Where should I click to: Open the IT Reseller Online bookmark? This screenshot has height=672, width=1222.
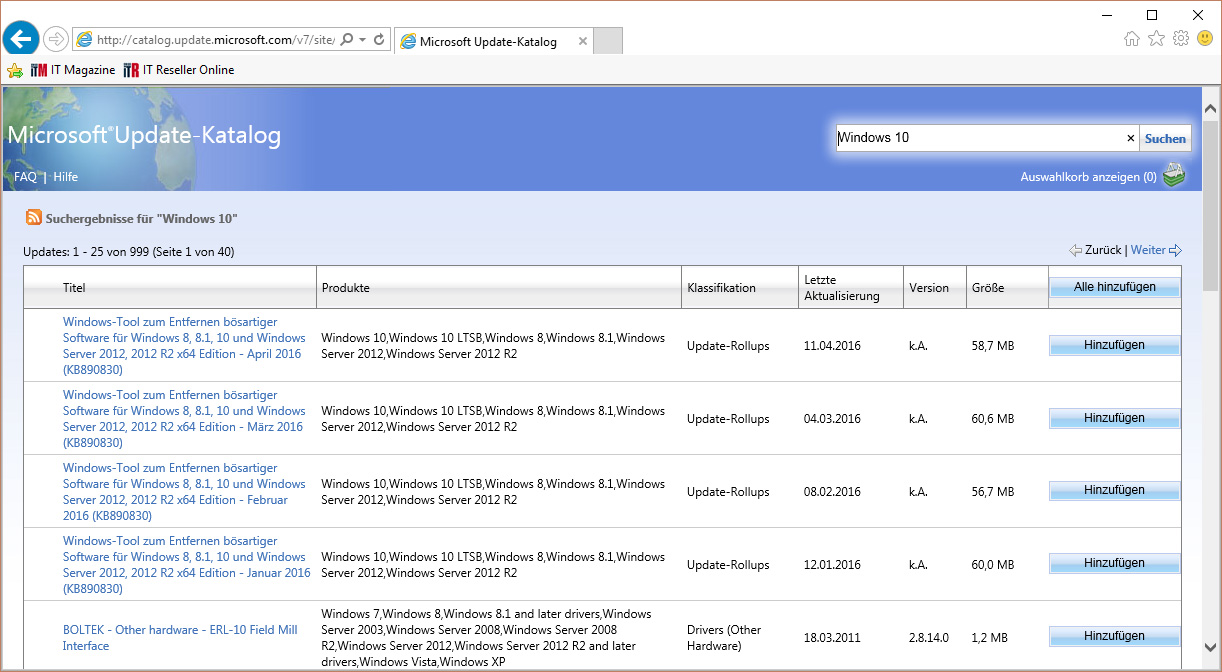[179, 70]
